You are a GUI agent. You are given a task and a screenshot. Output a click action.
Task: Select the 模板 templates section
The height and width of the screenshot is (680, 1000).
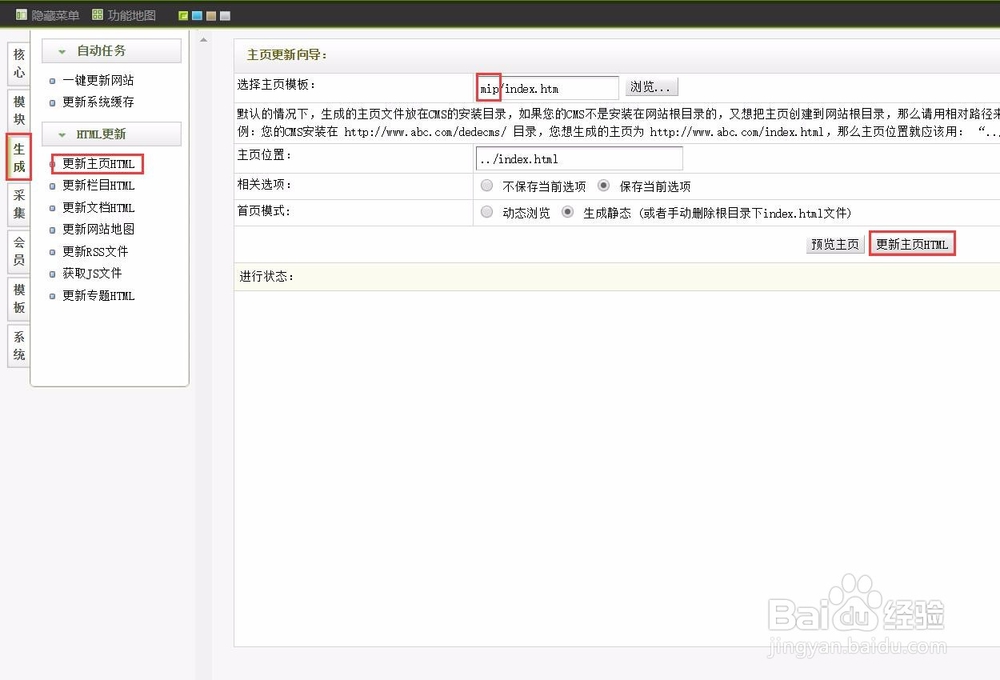(x=17, y=300)
